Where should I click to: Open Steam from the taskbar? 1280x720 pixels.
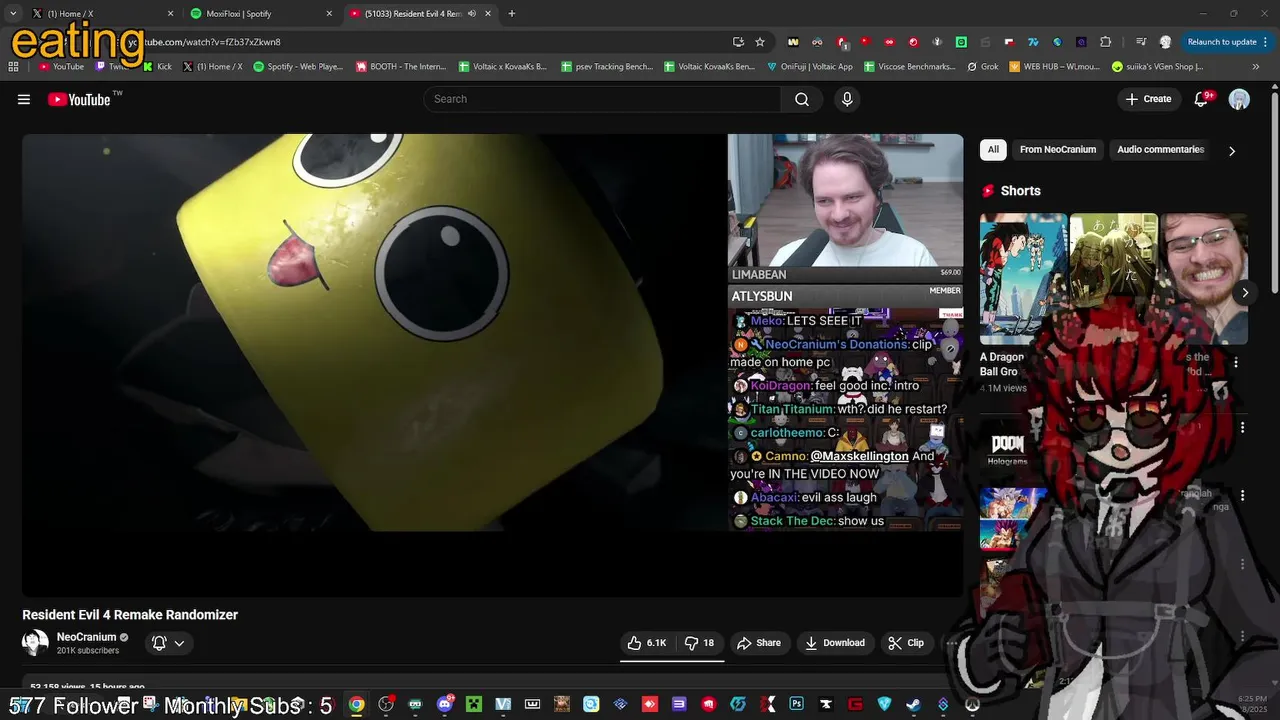point(913,704)
